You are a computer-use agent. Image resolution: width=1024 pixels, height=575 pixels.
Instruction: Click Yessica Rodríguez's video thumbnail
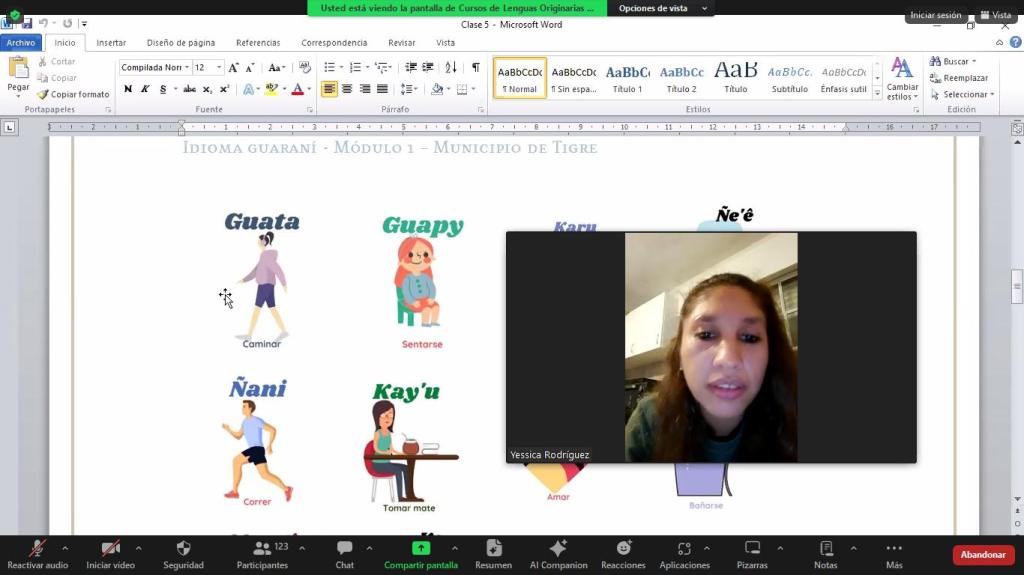click(711, 347)
